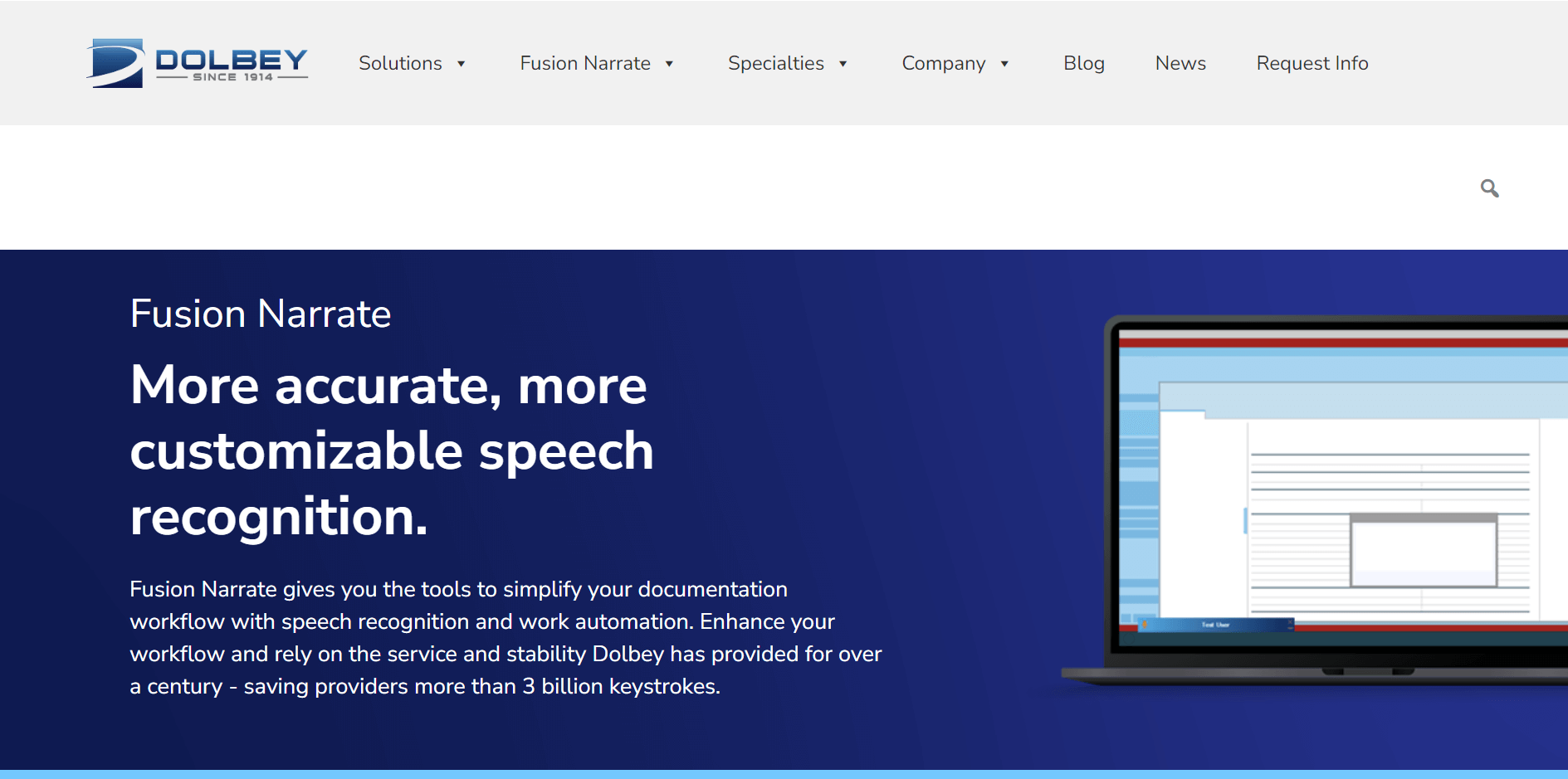Image resolution: width=1568 pixels, height=779 pixels.
Task: Click the paragraph mentioning '3 billion keystrokes'
Action: 506,637
